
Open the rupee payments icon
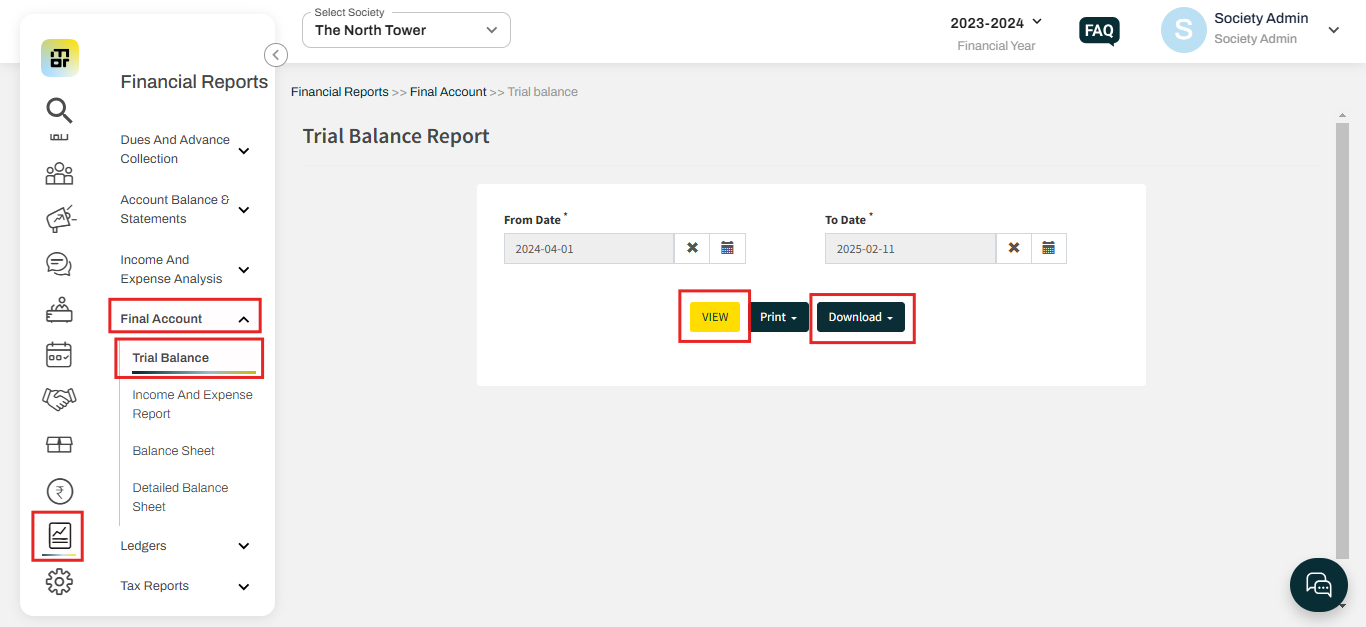tap(59, 491)
